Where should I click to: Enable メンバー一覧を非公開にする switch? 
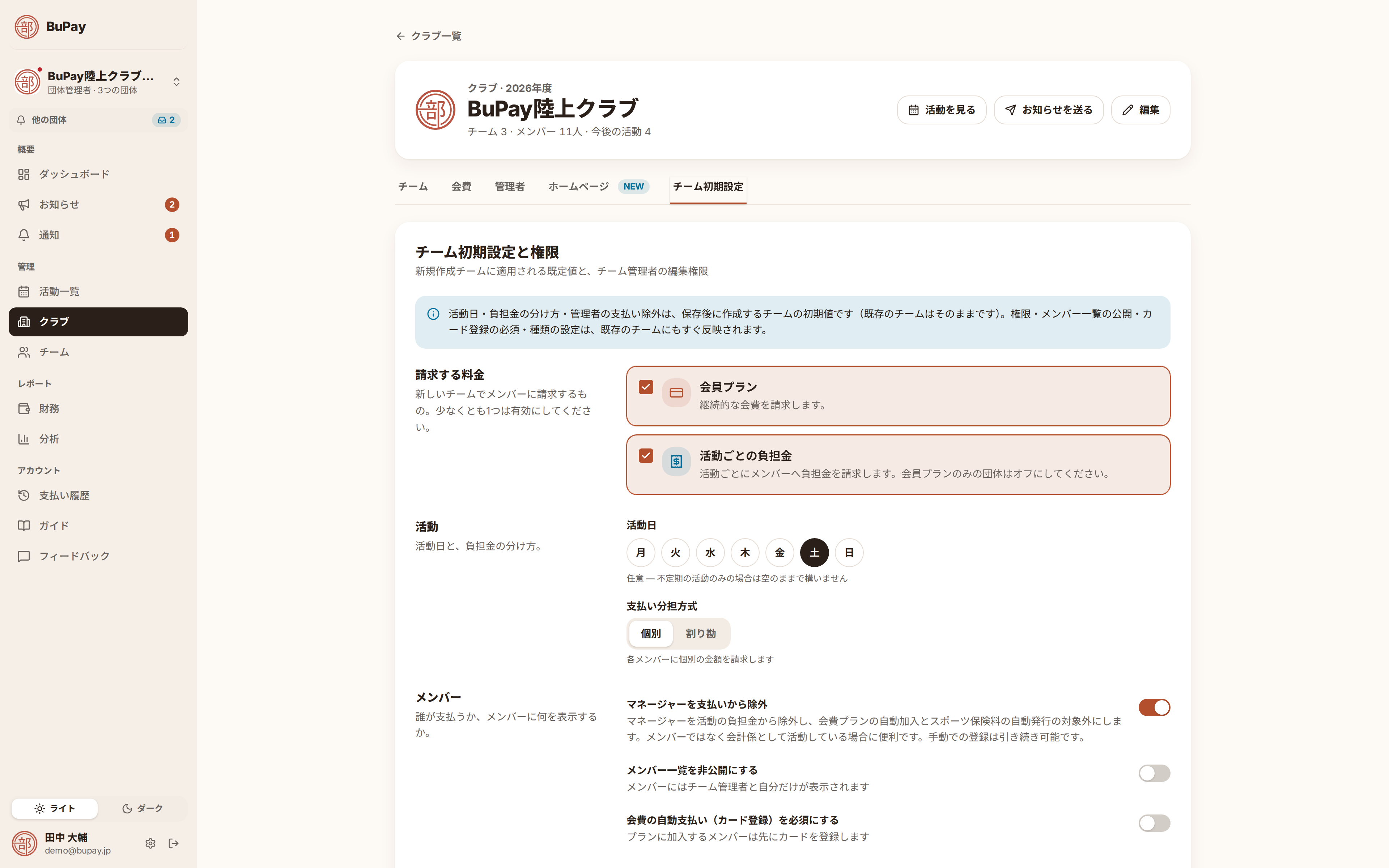tap(1154, 773)
